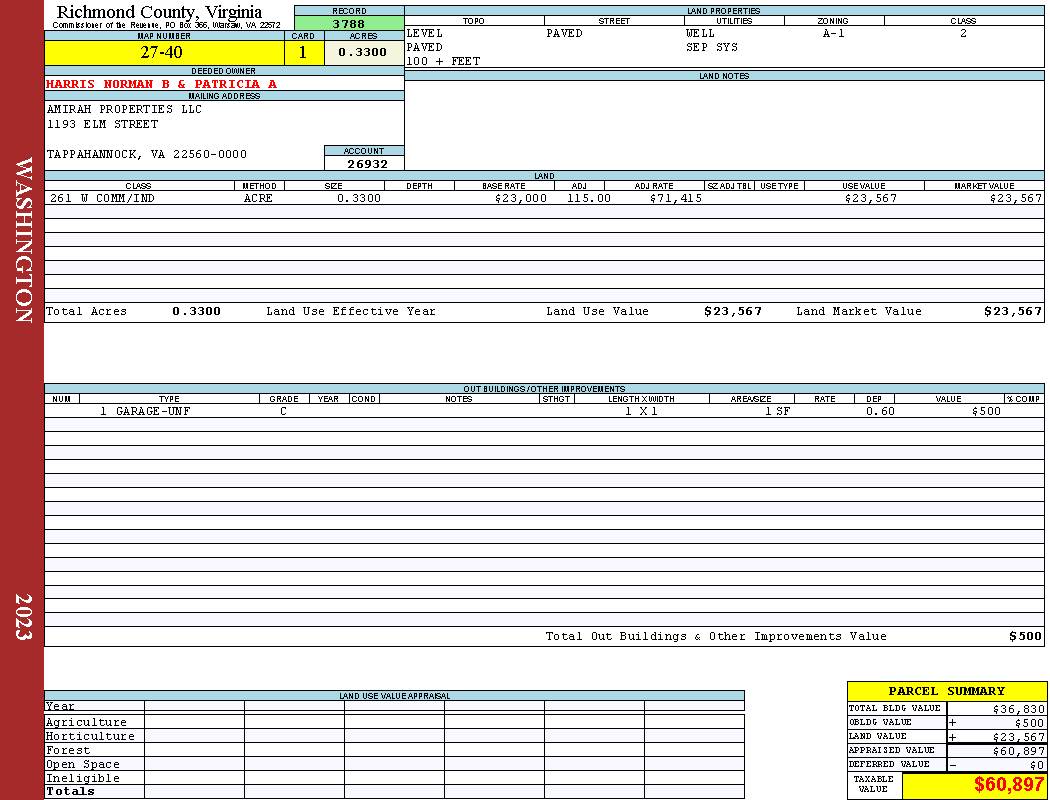The image size is (1050, 800).
Task: Select the 2023 year label in sidebar
Action: pos(23,617)
